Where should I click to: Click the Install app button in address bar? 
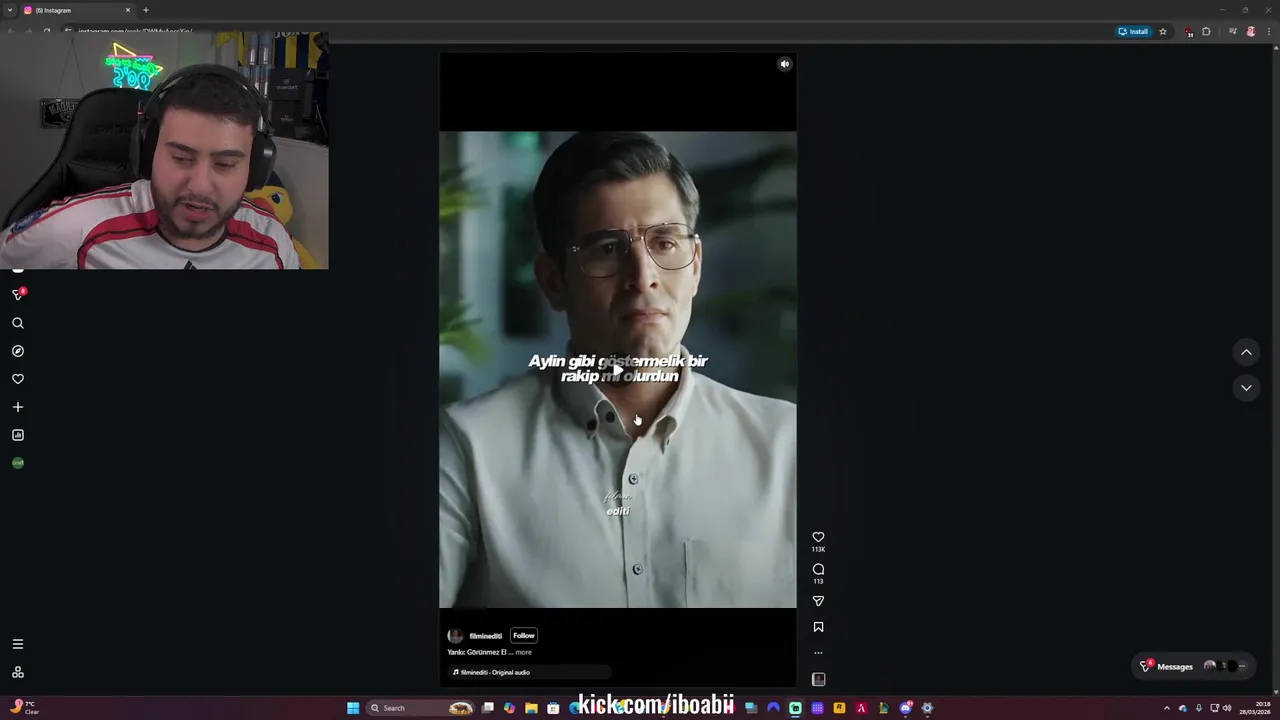[1133, 31]
